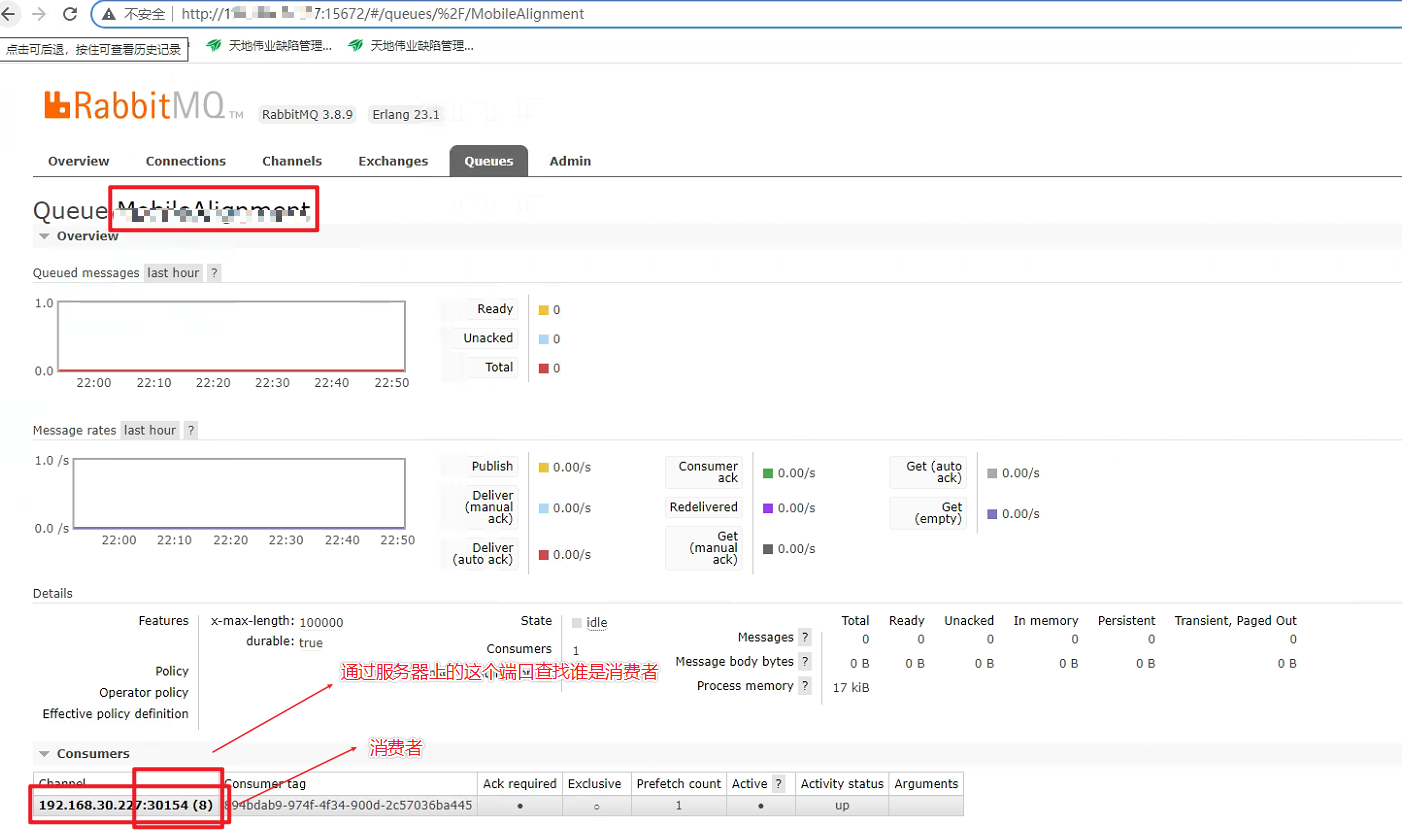The image size is (1402, 832).
Task: Click the Redelivered label
Action: point(704,507)
